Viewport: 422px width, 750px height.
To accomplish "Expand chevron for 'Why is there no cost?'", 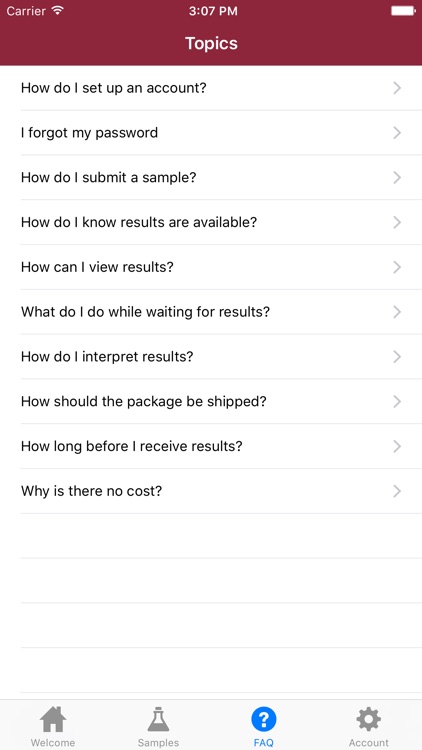I will 397,491.
